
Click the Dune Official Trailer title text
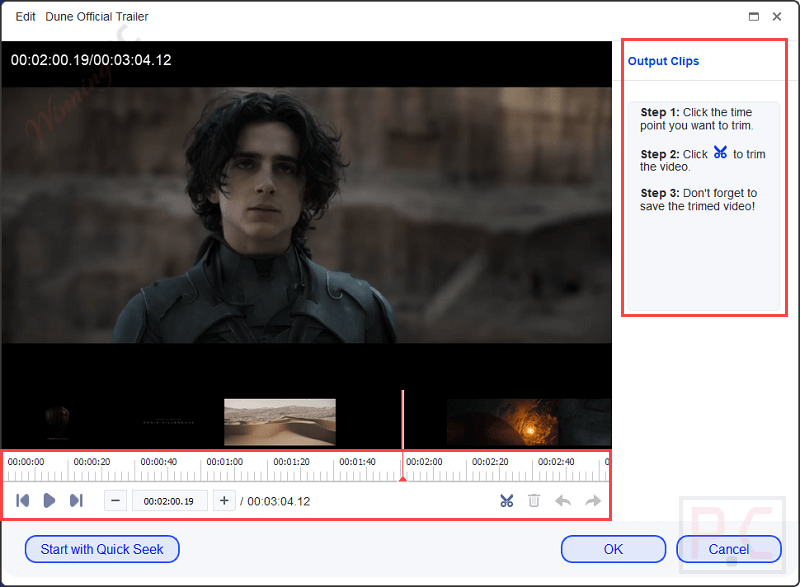pos(97,17)
